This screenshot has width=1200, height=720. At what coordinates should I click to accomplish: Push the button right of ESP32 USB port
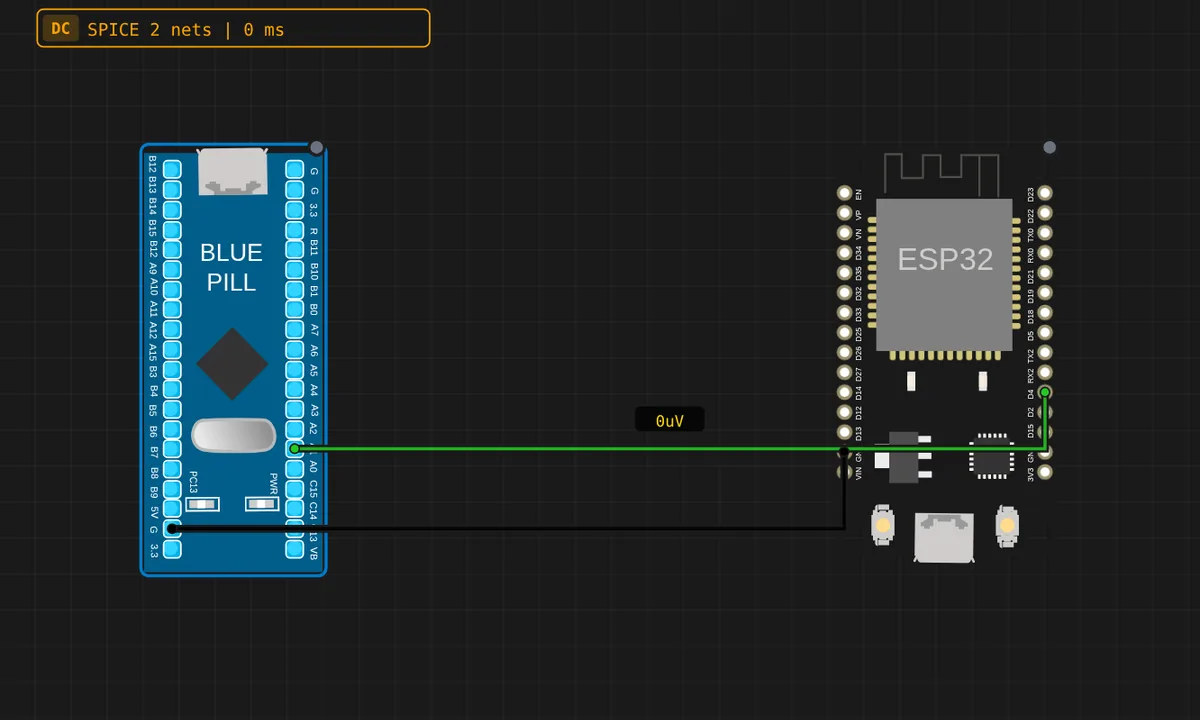(x=1007, y=525)
